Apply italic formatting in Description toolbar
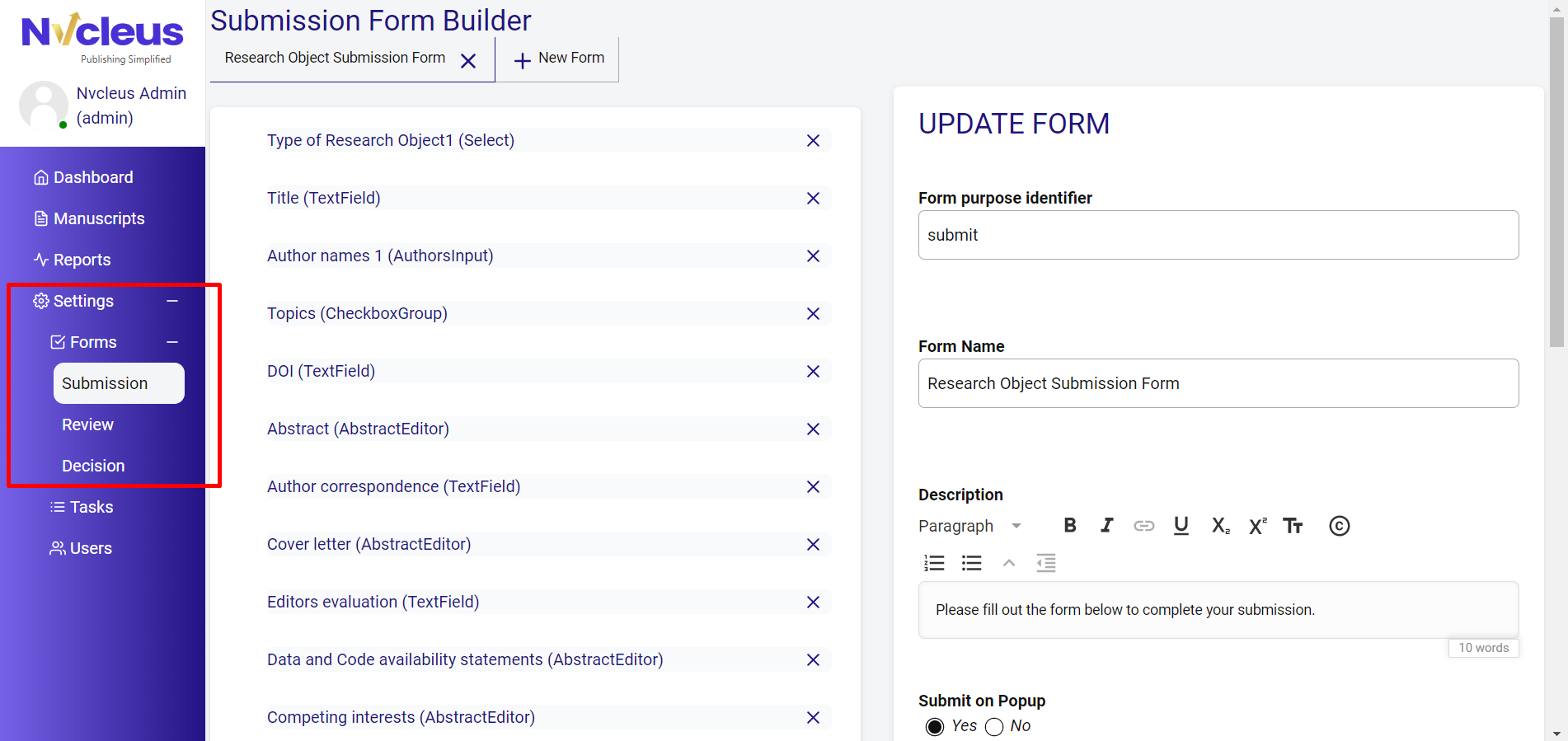The image size is (1568, 741). [1106, 526]
